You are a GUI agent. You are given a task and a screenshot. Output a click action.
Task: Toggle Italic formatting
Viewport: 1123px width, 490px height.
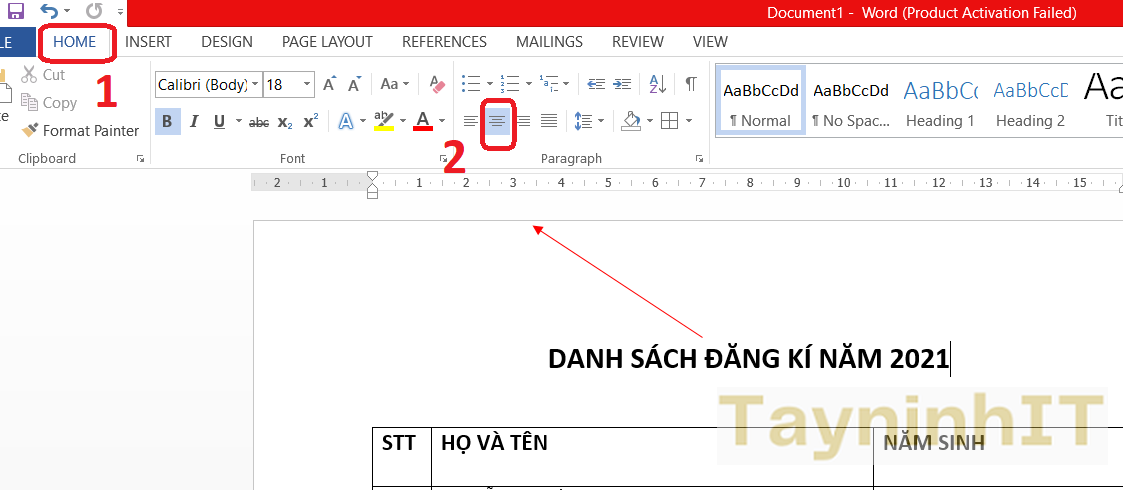193,121
